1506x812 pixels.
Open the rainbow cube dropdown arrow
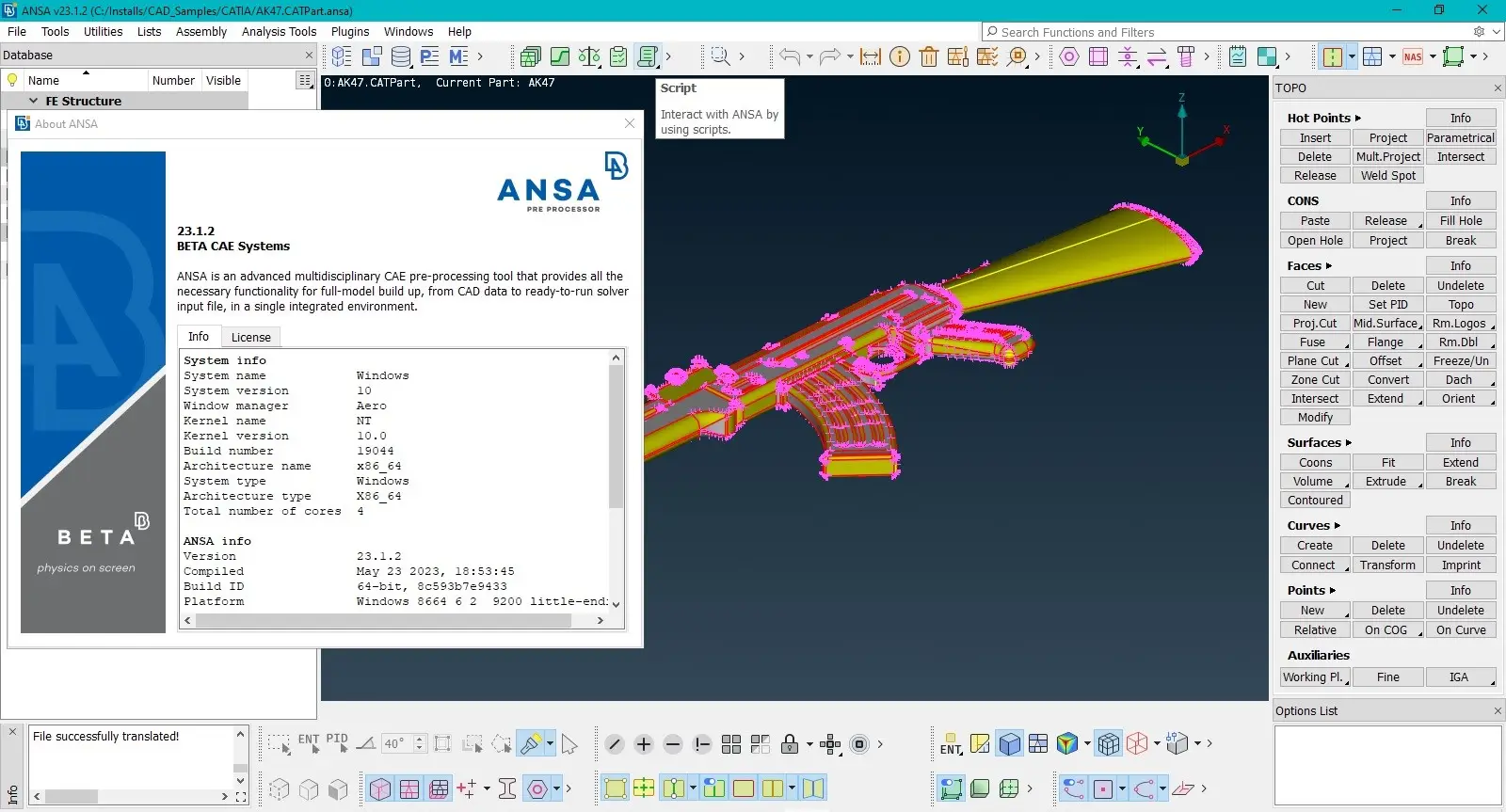pos(1086,744)
